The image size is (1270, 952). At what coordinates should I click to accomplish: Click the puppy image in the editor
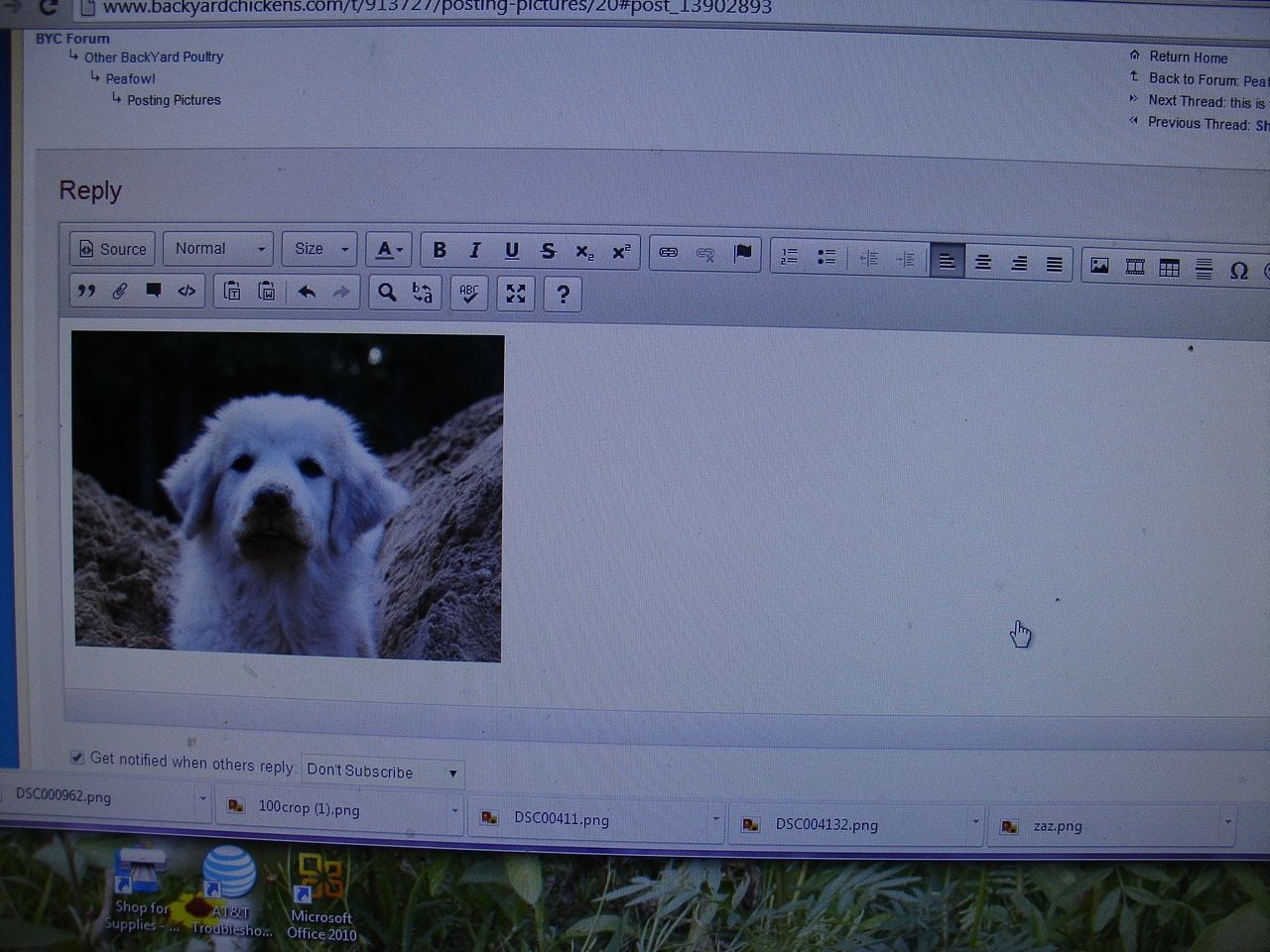(288, 496)
